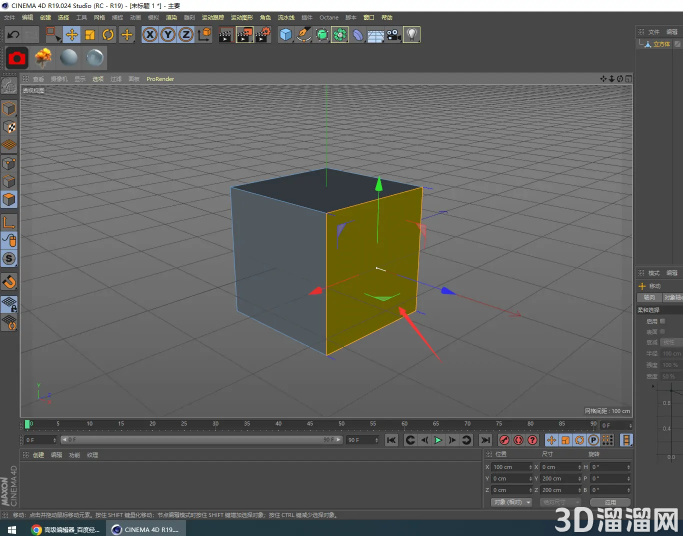
Task: Open the Octane menu
Action: click(x=329, y=17)
